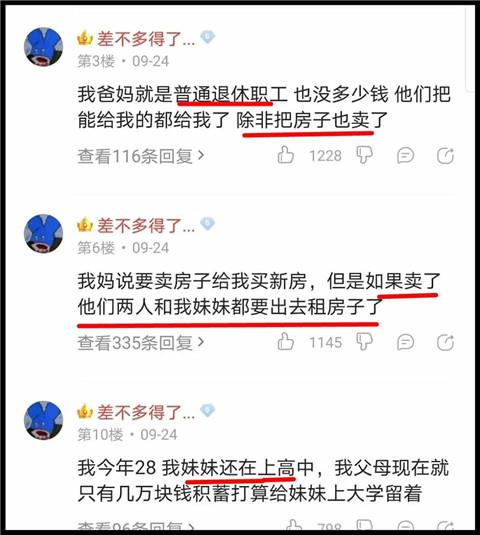
Task: Dislike the 3rd floor comment with thumbs-down
Action: point(364,155)
